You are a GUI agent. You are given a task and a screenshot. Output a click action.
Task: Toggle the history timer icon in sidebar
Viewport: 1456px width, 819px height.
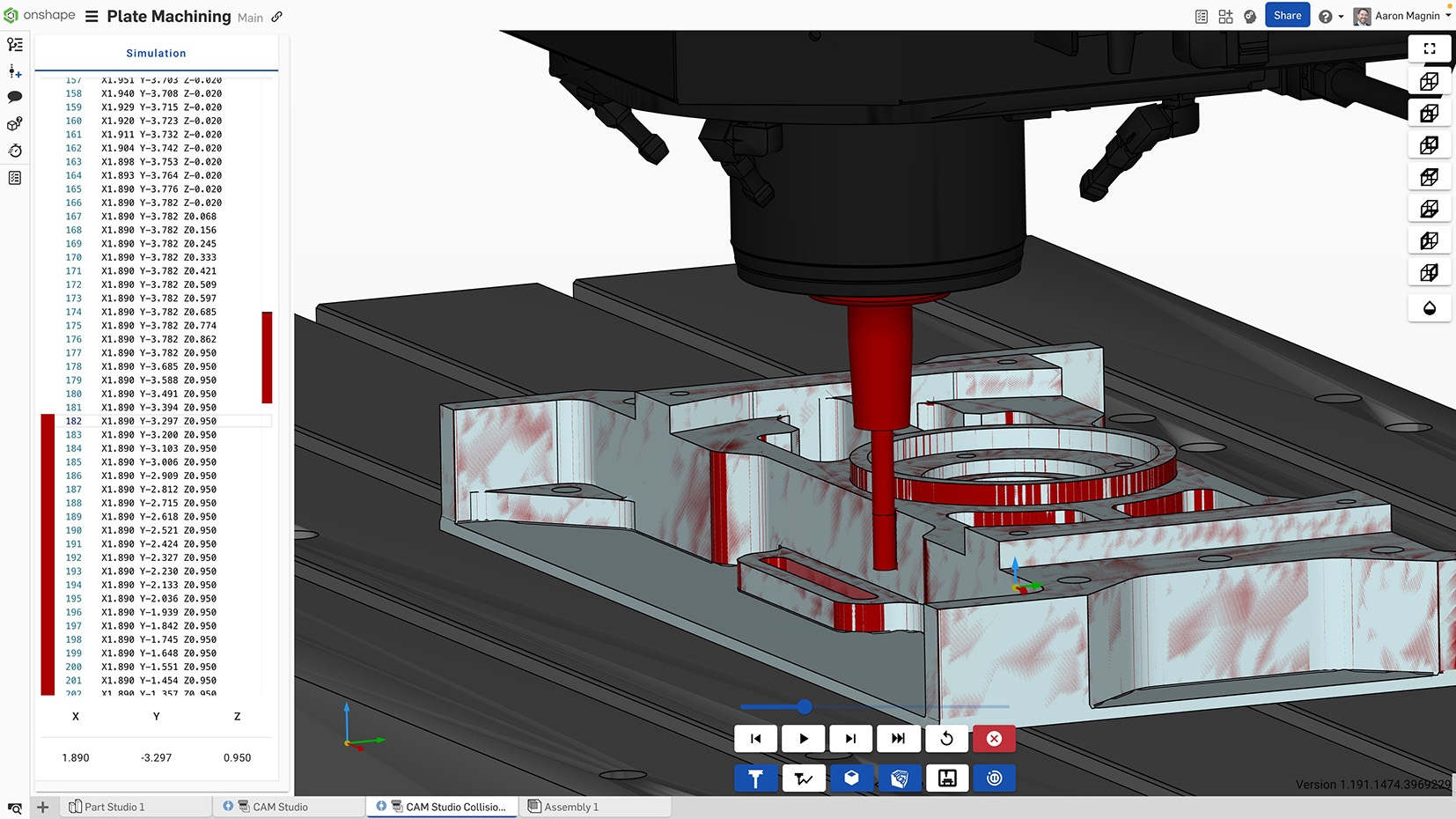(14, 151)
